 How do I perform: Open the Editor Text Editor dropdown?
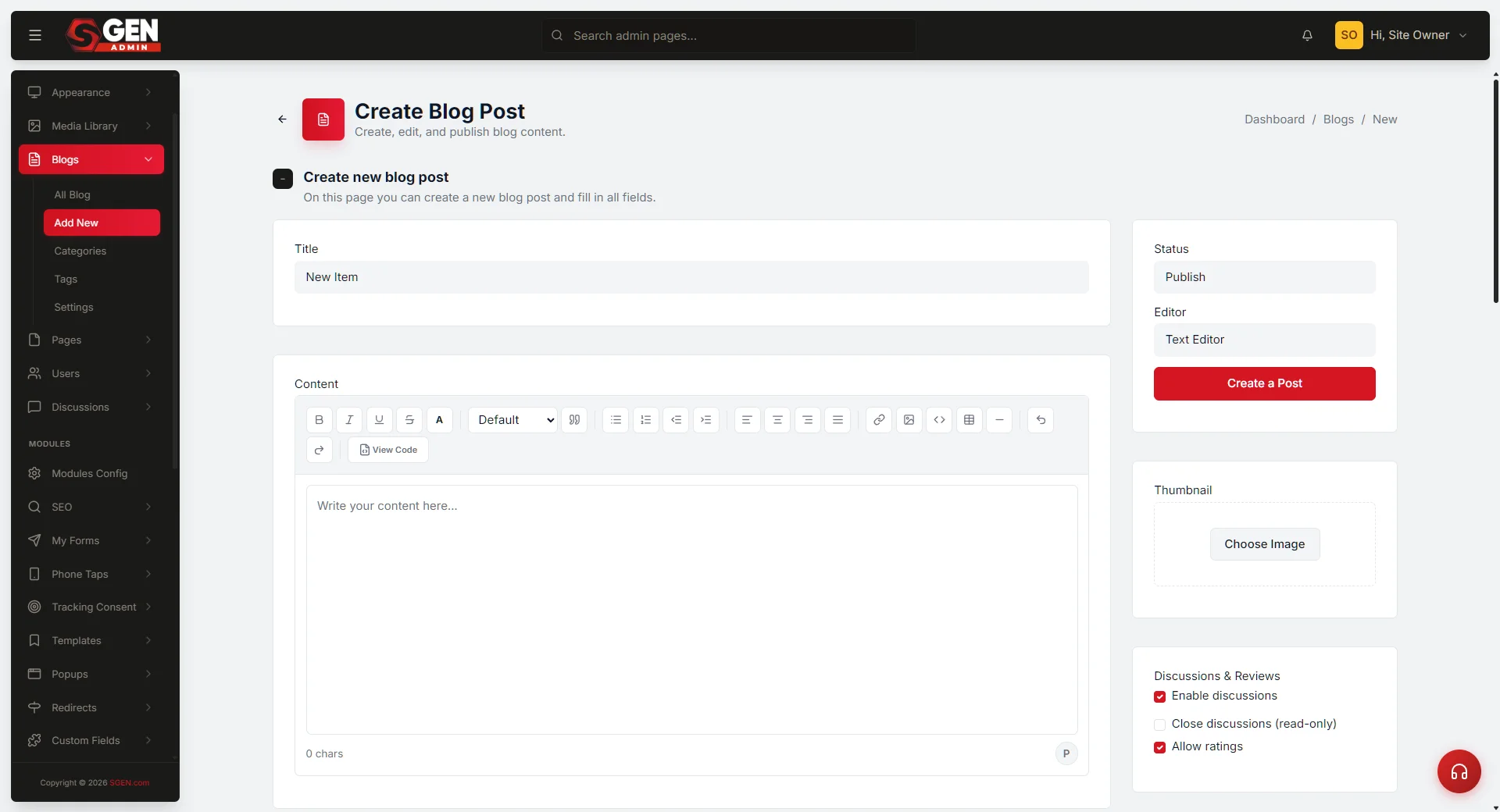pos(1264,340)
